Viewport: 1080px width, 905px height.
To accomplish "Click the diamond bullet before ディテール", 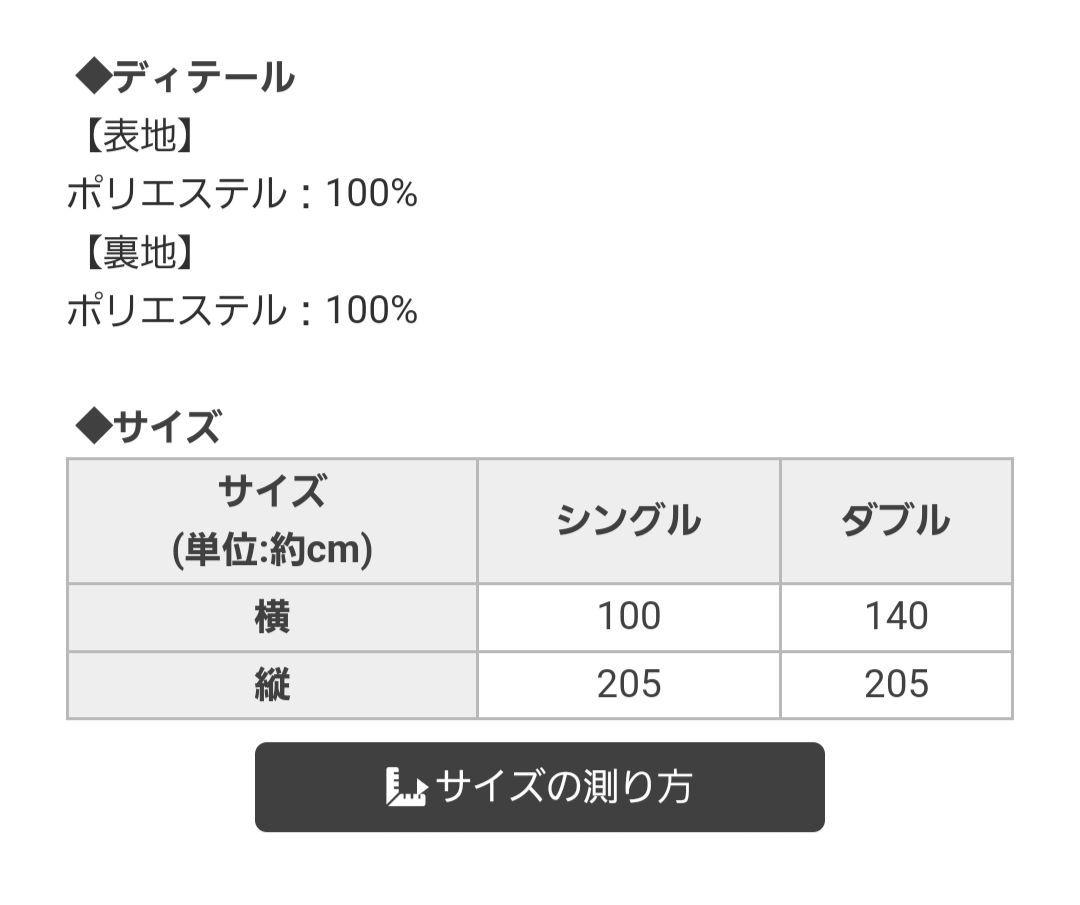I will 93,76.
